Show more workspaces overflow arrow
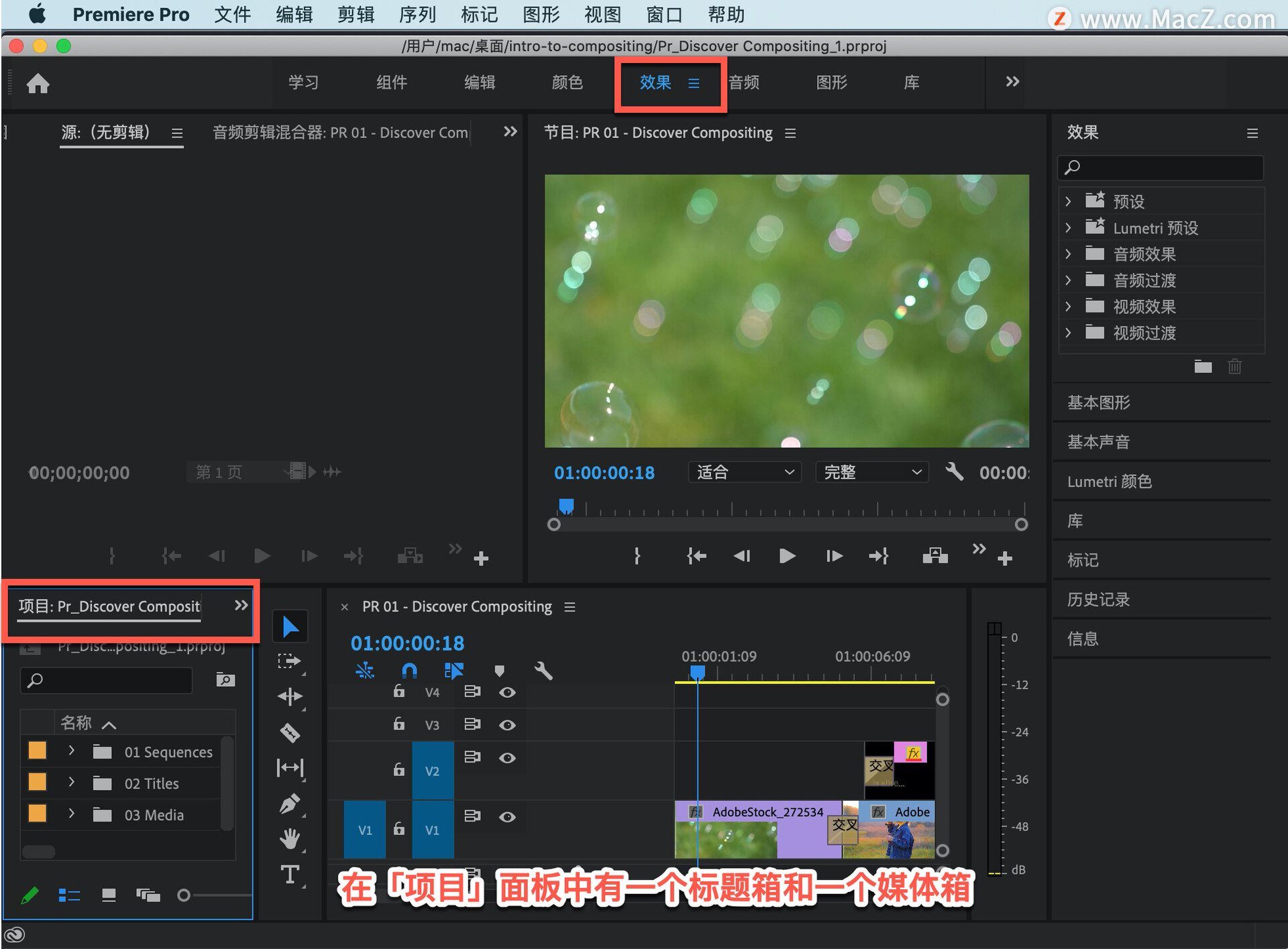This screenshot has width=1288, height=949. coord(1012,82)
